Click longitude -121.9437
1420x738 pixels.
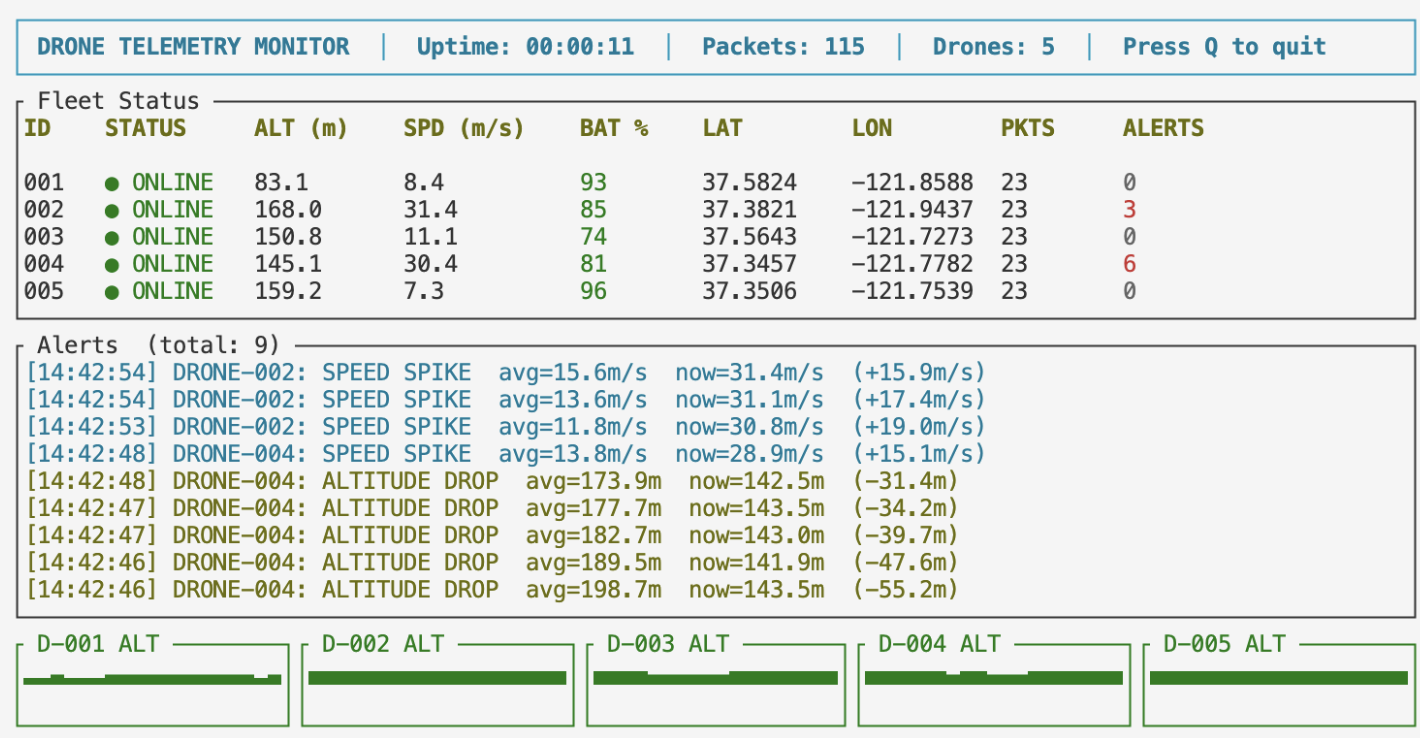[x=912, y=210]
